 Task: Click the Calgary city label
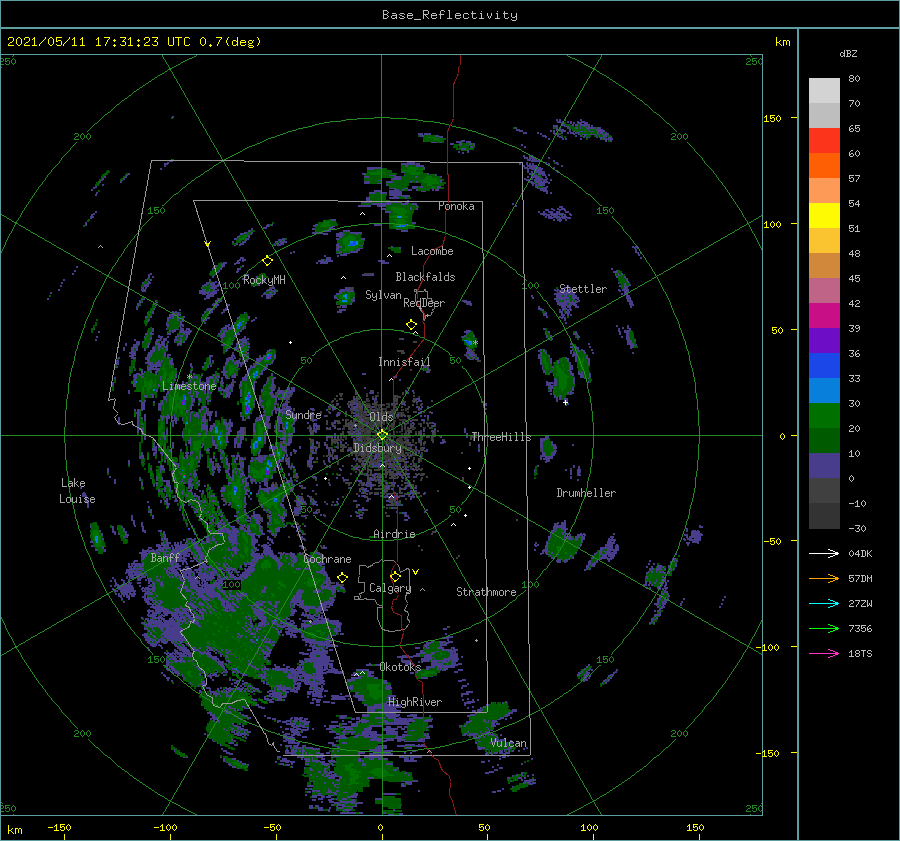tap(390, 588)
